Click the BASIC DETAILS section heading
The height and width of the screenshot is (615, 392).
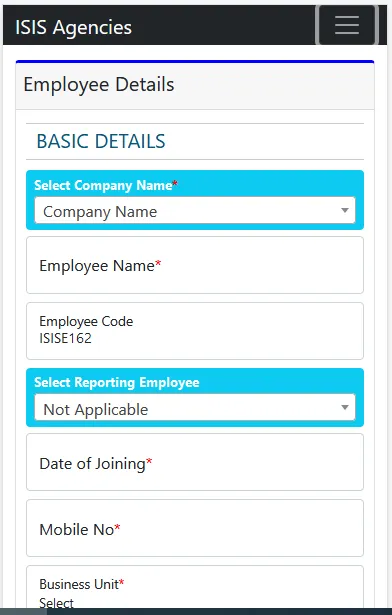pos(101,141)
